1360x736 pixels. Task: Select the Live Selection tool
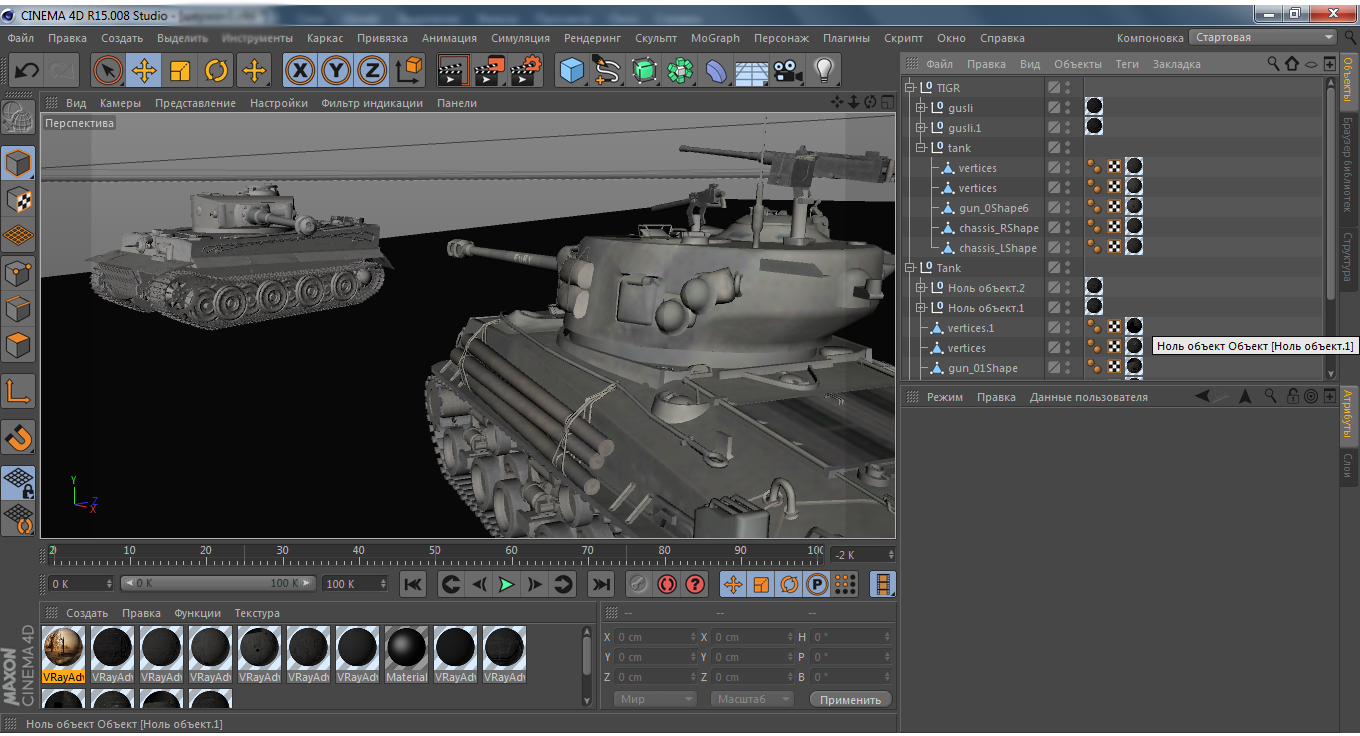pos(108,71)
